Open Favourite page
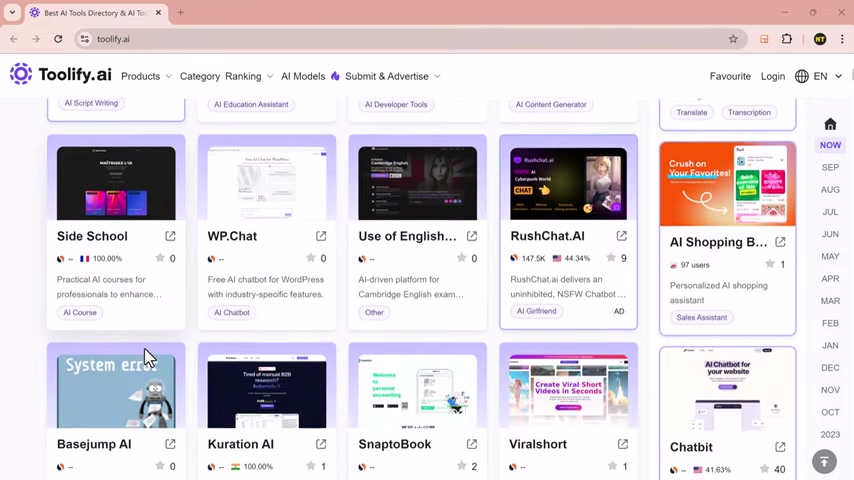 [730, 76]
